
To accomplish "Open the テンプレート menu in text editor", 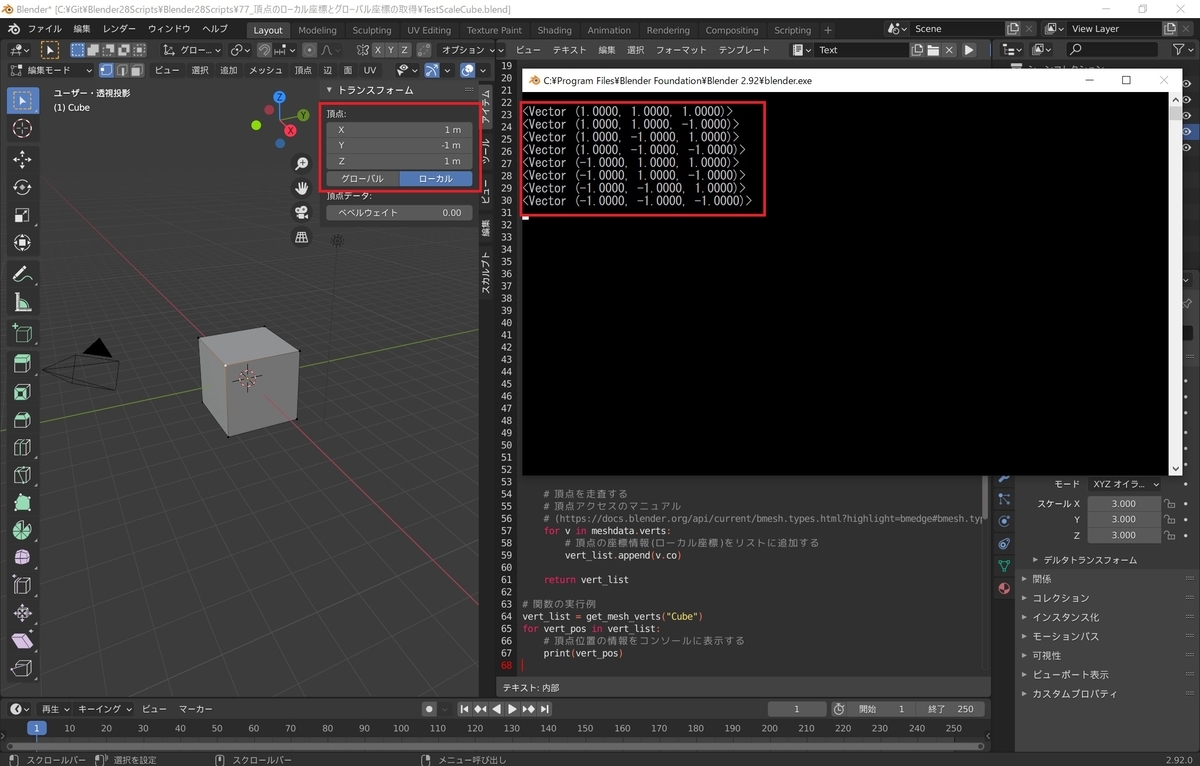I will tap(744, 50).
